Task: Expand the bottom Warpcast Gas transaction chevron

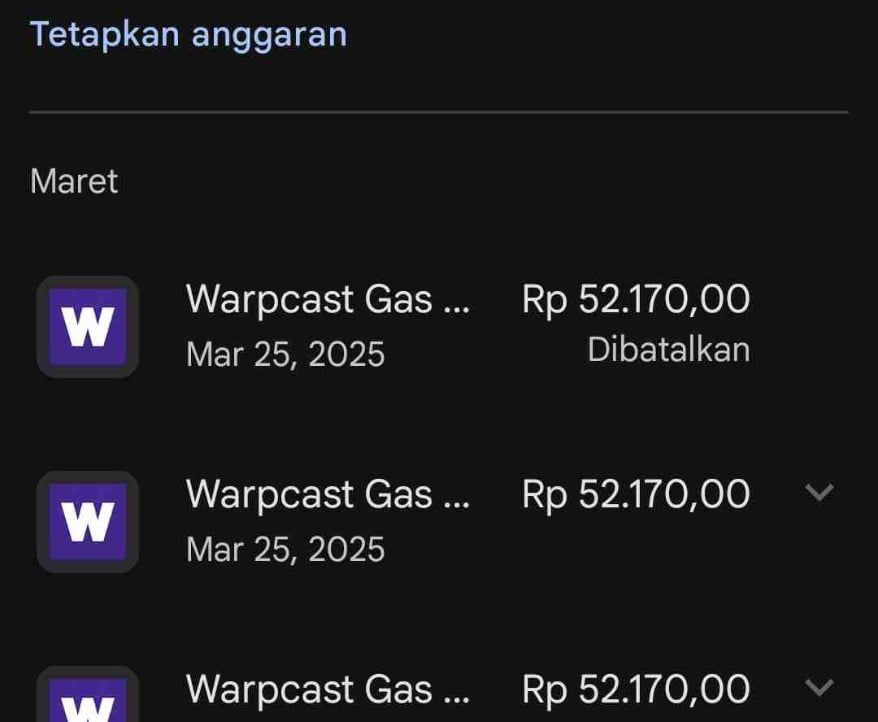Action: coord(819,687)
